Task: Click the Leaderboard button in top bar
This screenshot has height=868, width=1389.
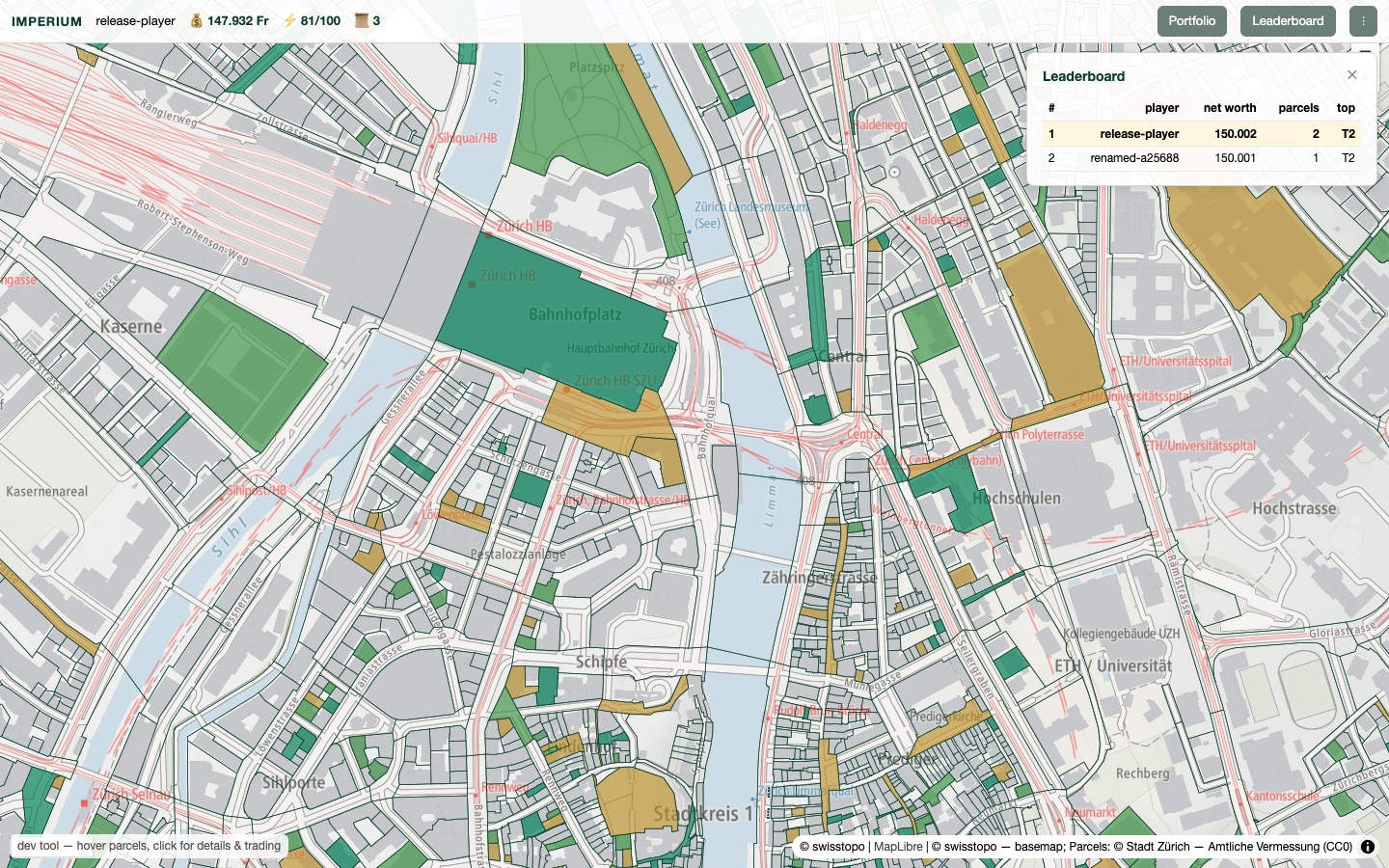Action: (1288, 21)
